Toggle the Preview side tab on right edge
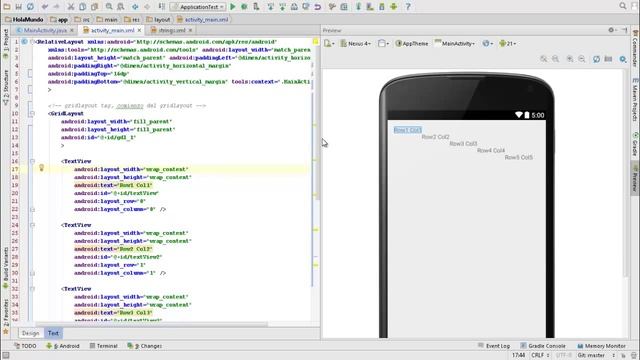 tap(635, 178)
